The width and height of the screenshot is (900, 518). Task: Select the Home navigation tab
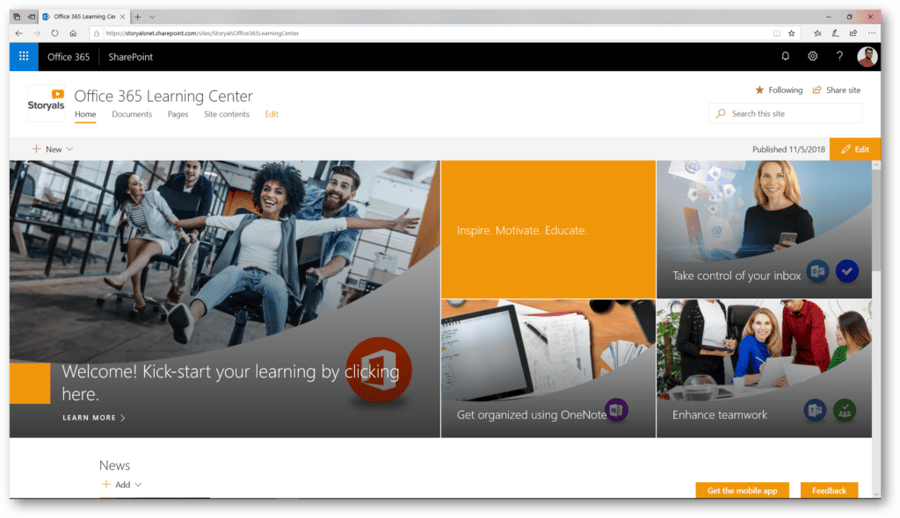(x=86, y=114)
